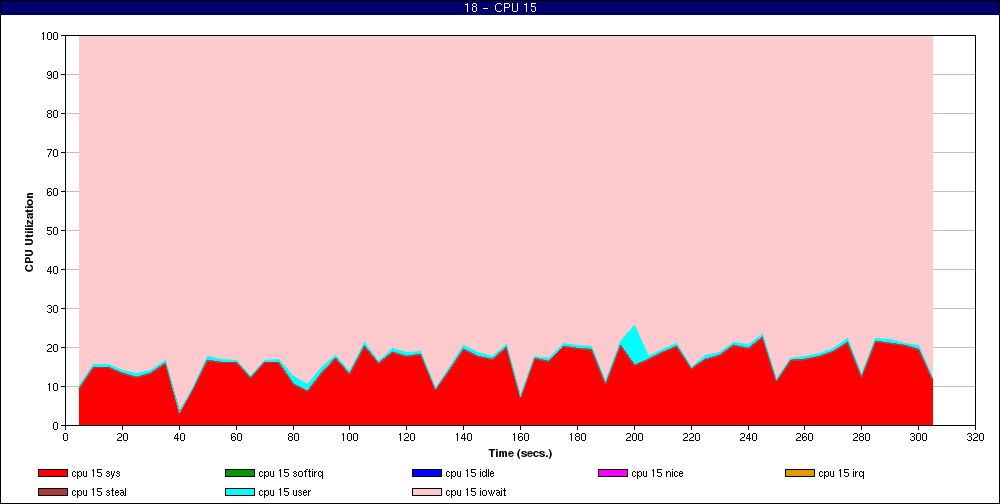This screenshot has height=504, width=1000.
Task: Click the x-axis tick label 200
Action: 634,437
